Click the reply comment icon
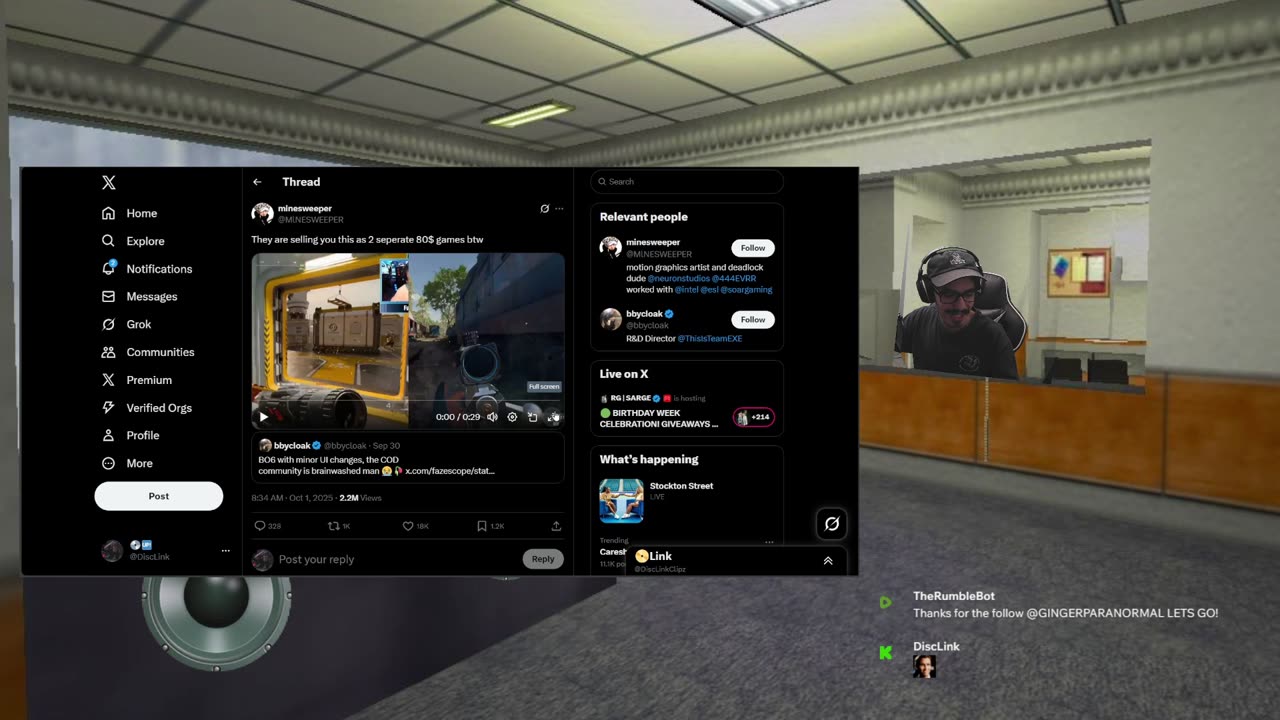This screenshot has height=720, width=1280. click(x=260, y=526)
